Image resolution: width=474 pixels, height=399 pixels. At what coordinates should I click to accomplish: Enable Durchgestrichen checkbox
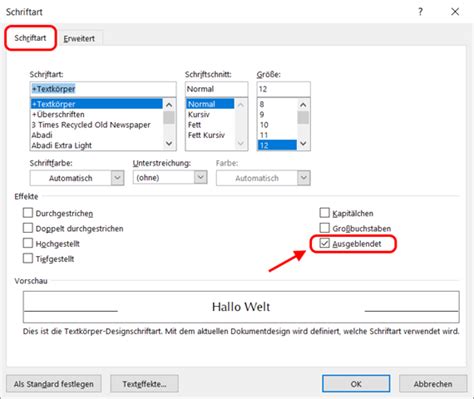point(28,213)
